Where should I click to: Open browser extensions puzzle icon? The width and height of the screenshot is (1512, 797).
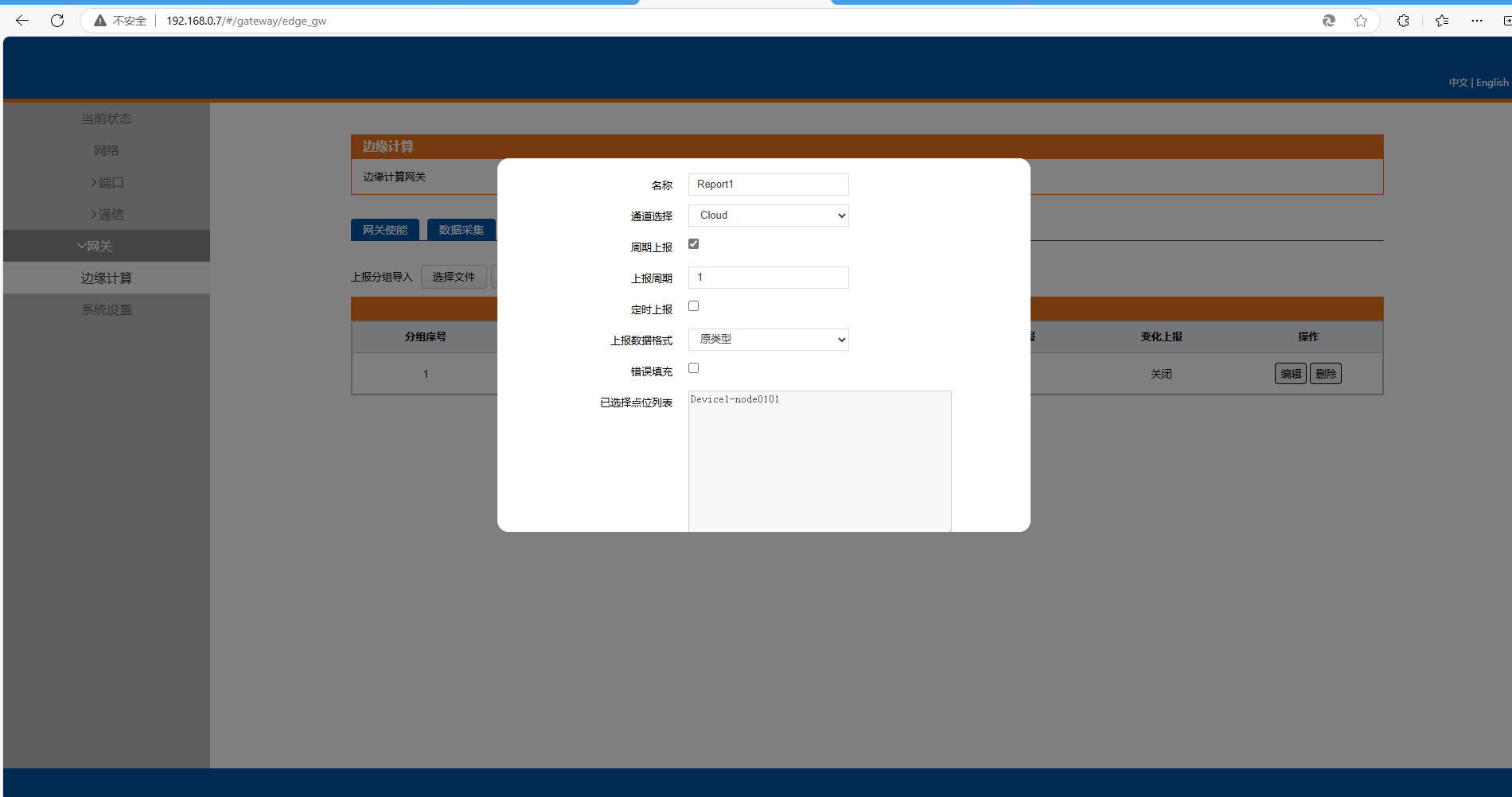(1403, 21)
